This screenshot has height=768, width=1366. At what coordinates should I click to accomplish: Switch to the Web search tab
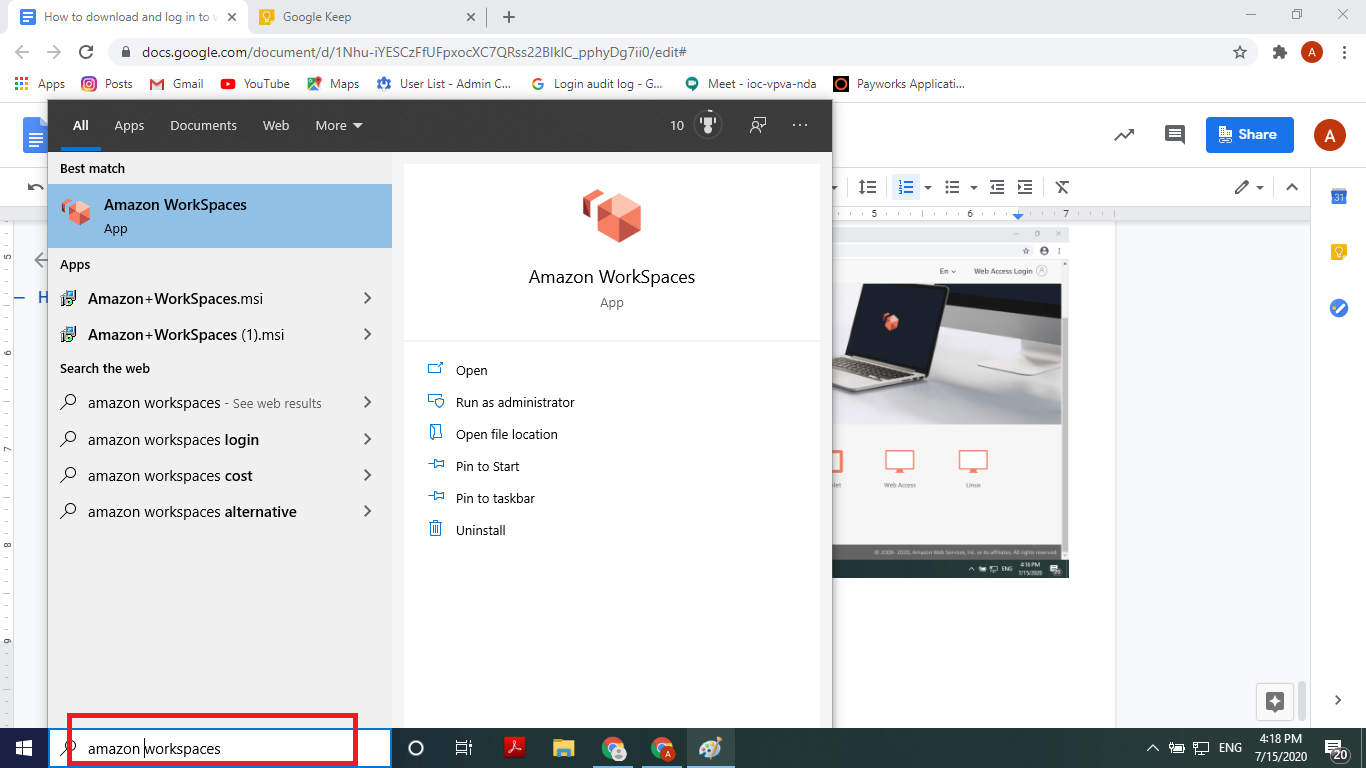[x=276, y=125]
